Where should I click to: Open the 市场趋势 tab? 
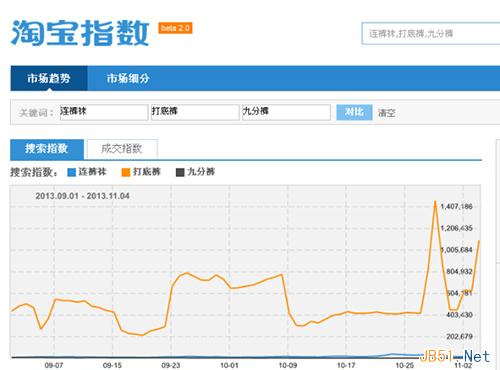click(49, 78)
